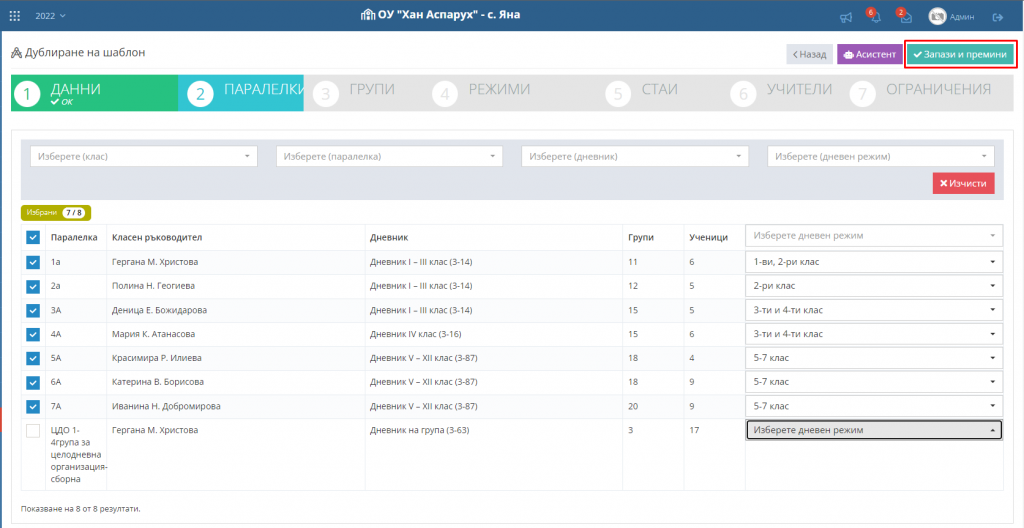
Task: Click the template icon beside page title
Action: click(x=16, y=53)
